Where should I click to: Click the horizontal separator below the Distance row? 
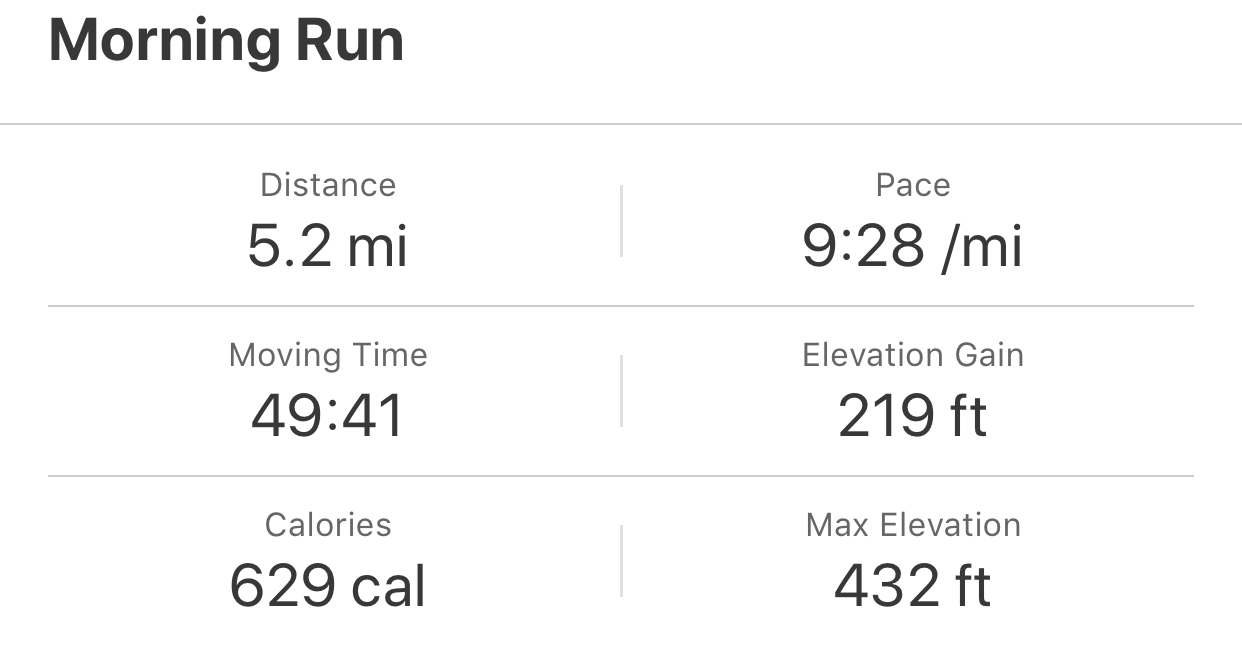[621, 305]
